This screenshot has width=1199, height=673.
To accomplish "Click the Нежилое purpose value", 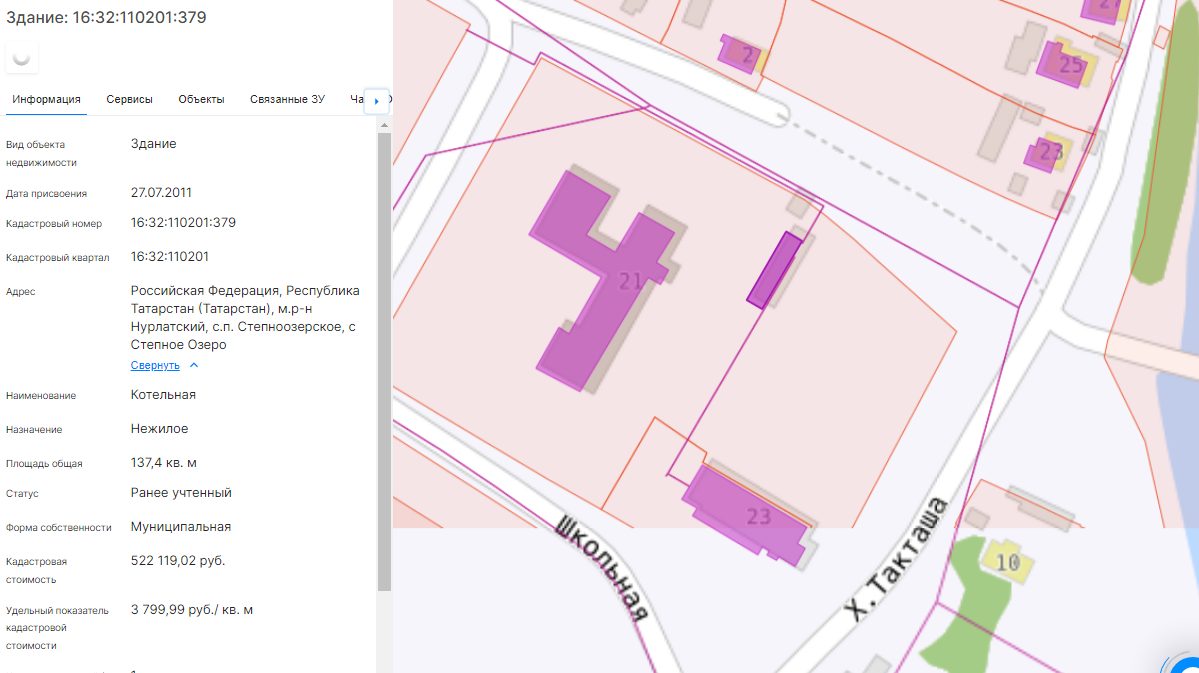I will point(159,429).
